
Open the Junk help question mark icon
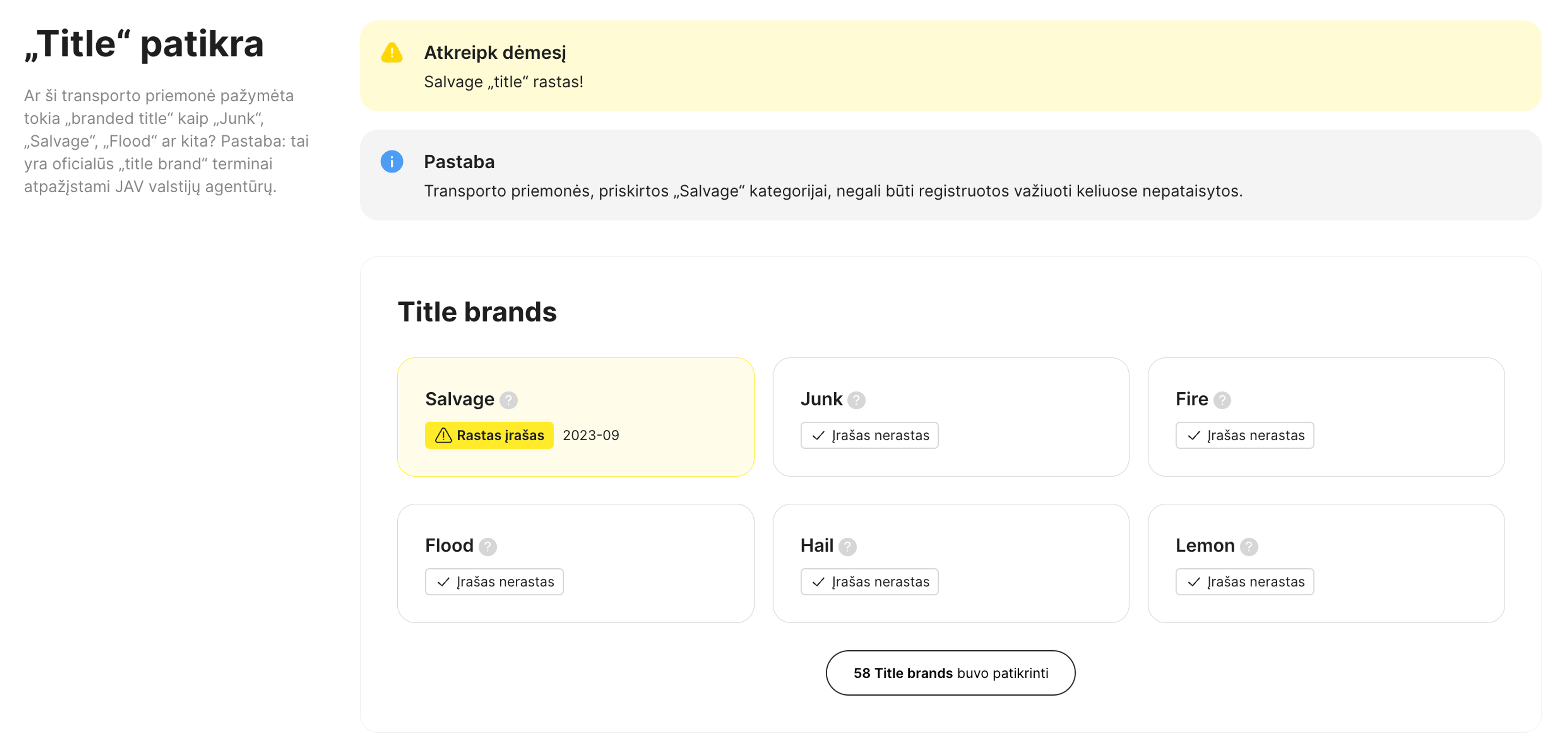857,400
